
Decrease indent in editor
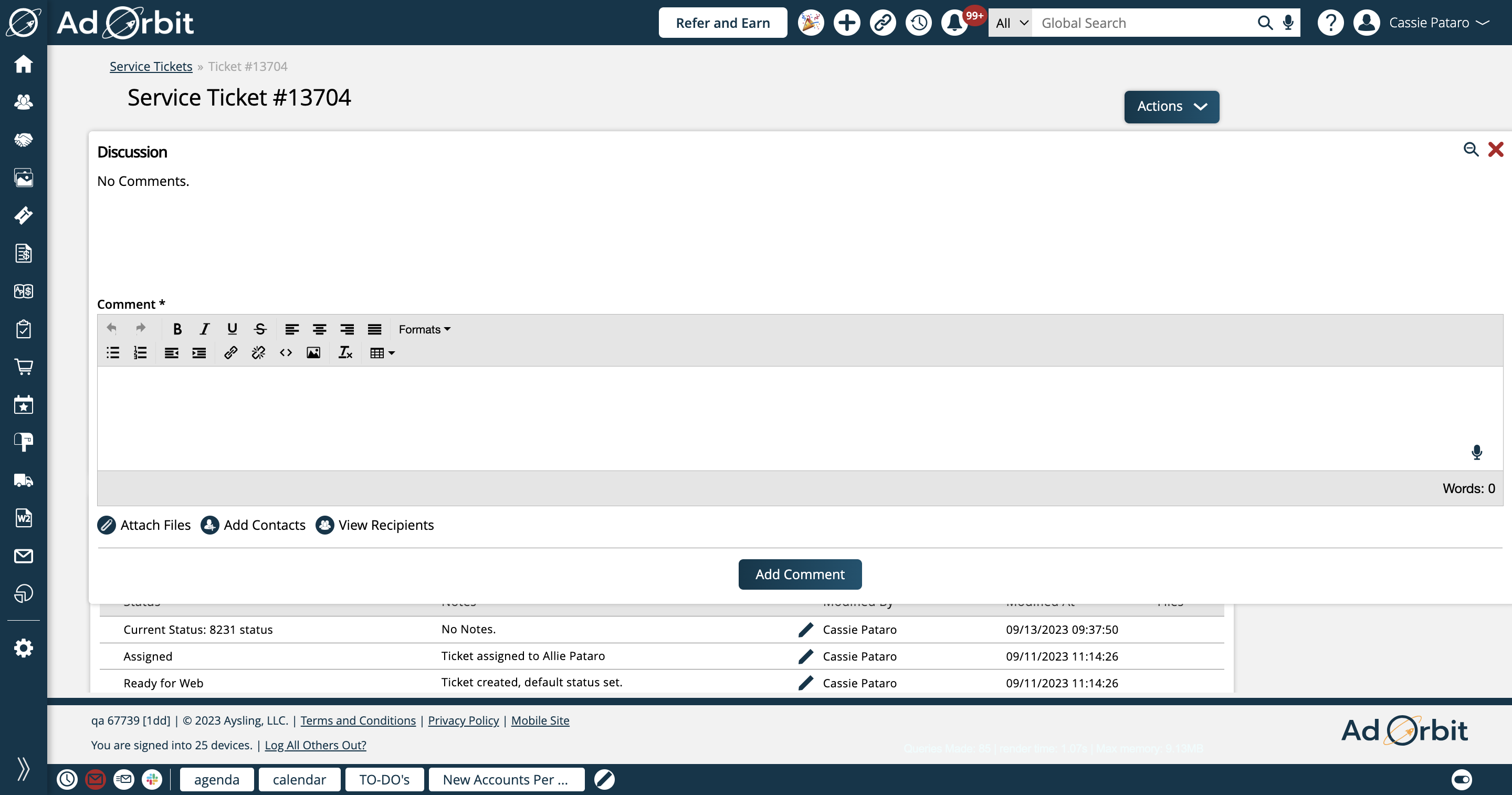click(x=171, y=352)
